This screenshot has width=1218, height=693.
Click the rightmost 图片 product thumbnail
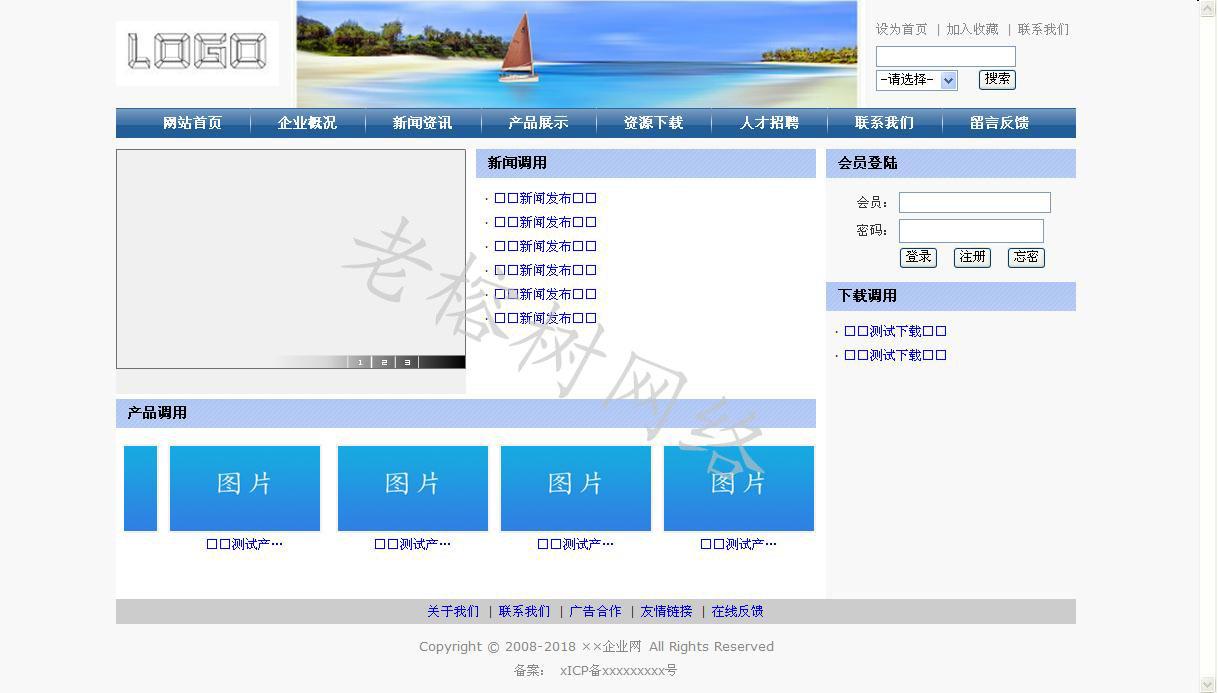[738, 488]
